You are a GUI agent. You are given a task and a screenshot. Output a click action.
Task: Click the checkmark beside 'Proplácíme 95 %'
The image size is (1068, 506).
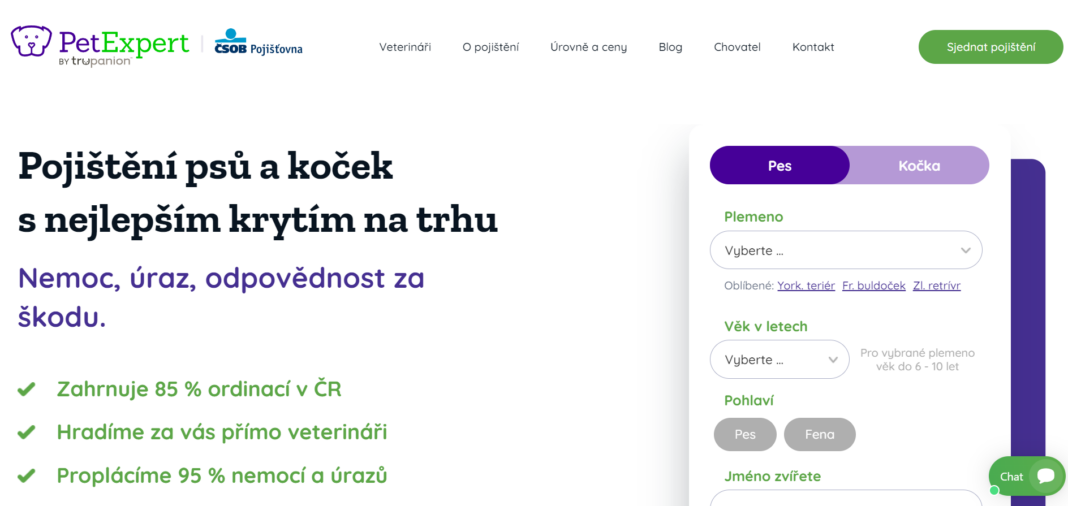pos(27,475)
